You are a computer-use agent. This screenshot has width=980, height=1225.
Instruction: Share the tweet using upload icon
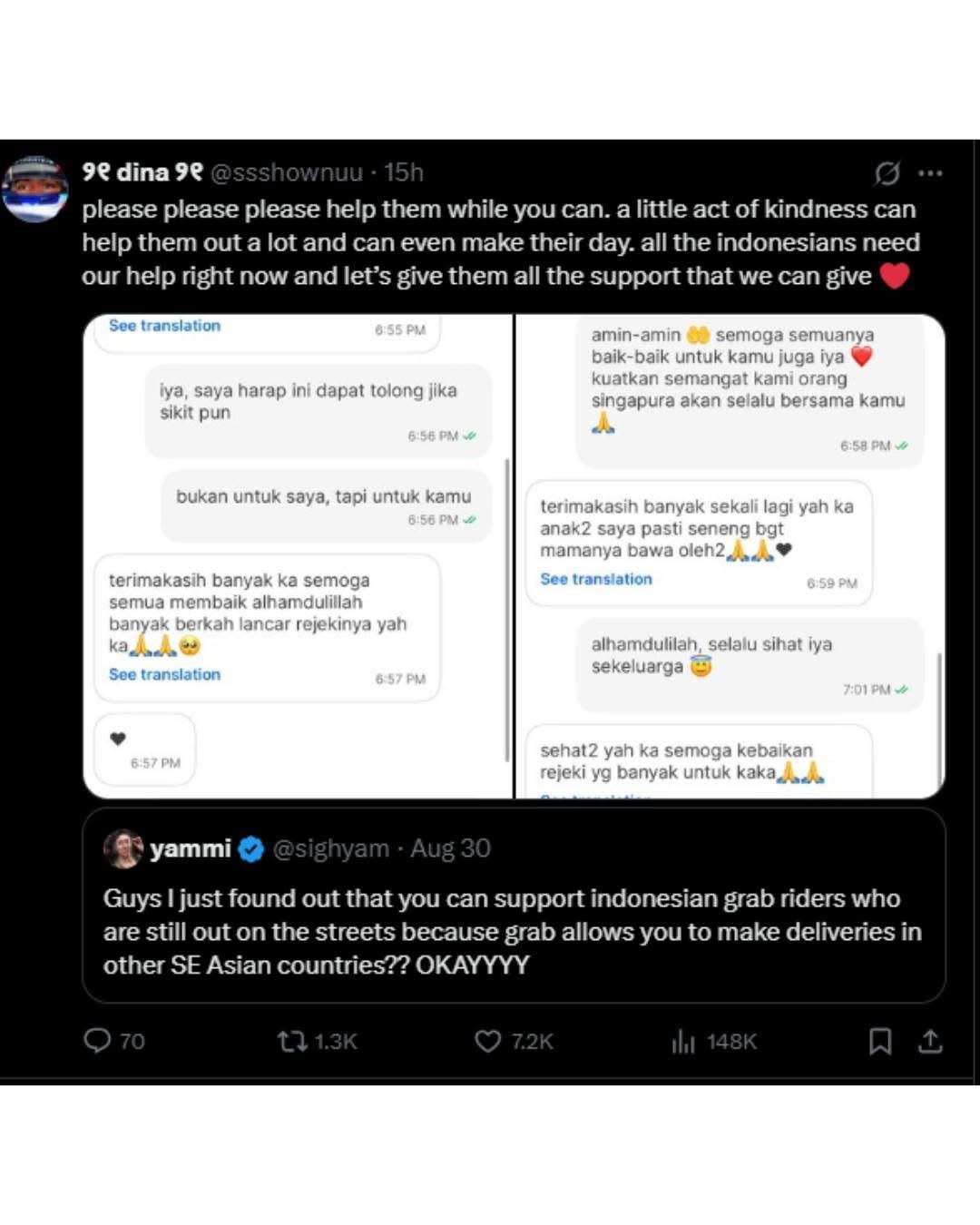930,1041
